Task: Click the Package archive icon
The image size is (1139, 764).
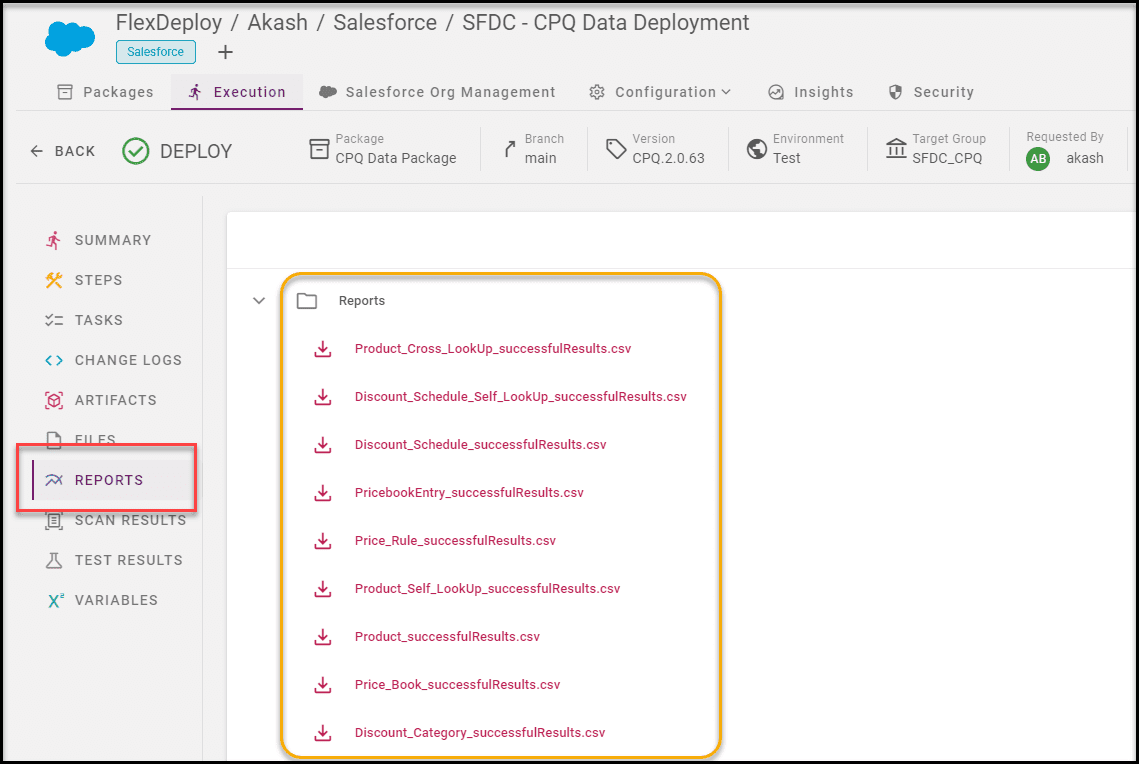Action: pyautogui.click(x=320, y=149)
